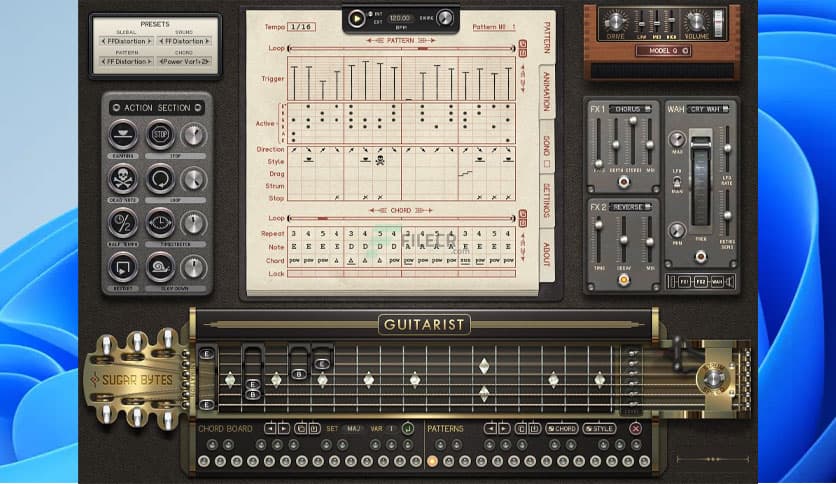Screen dimensions: 836x484
Task: Toggle the Wah power button
Action: (x=701, y=257)
